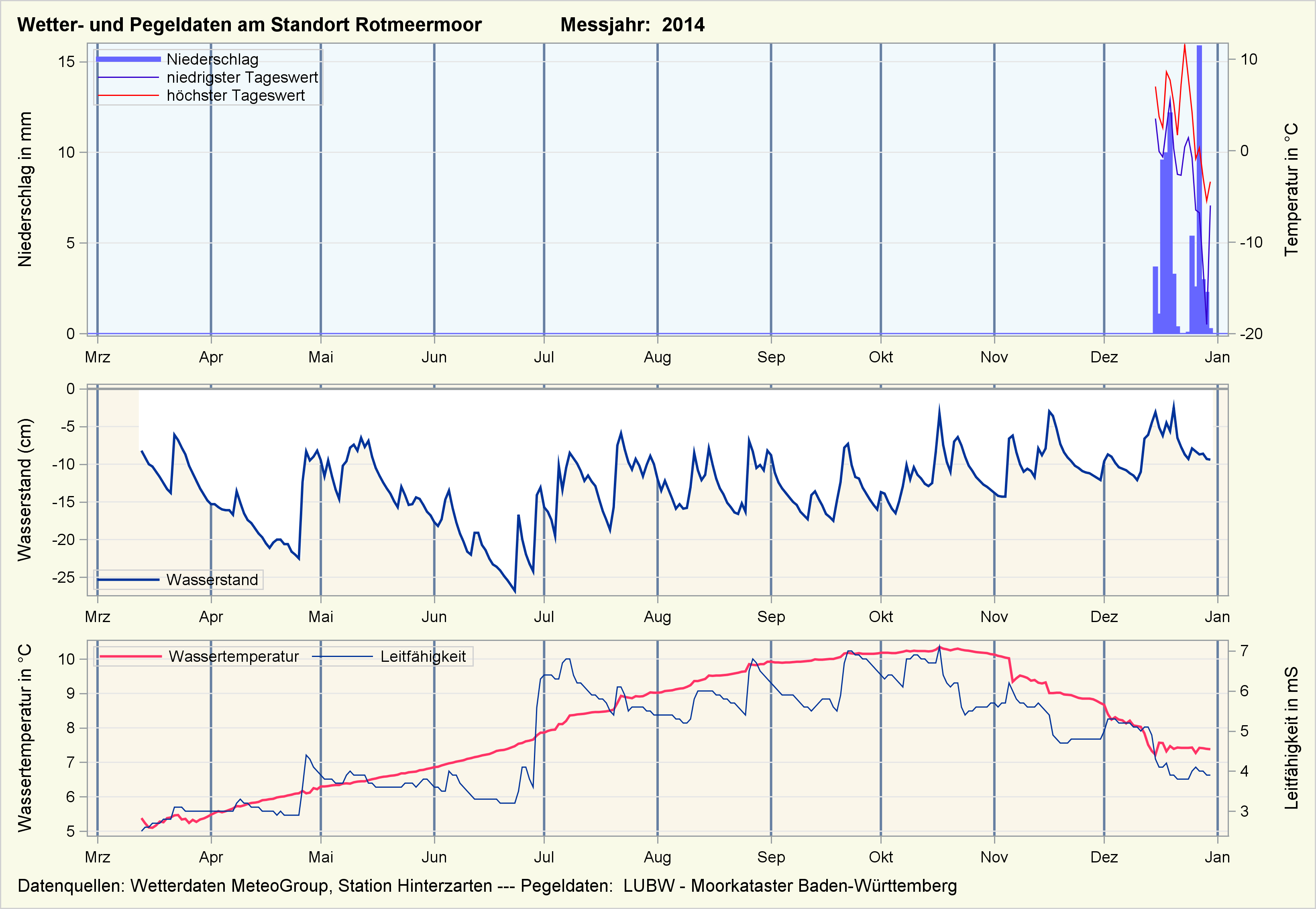Click the Datenquellen footer text
The image size is (1316, 909).
[487, 886]
